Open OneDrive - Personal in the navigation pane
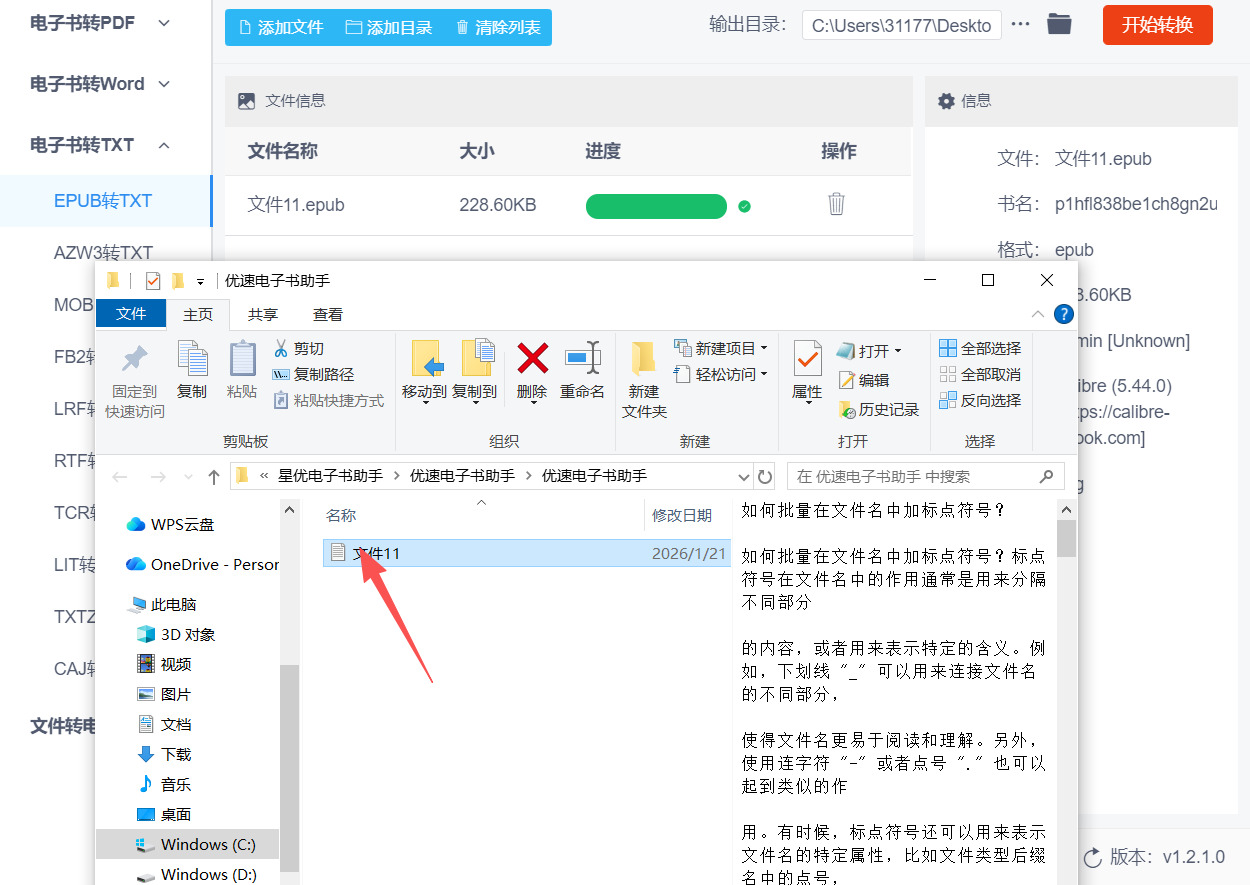 coord(202,564)
